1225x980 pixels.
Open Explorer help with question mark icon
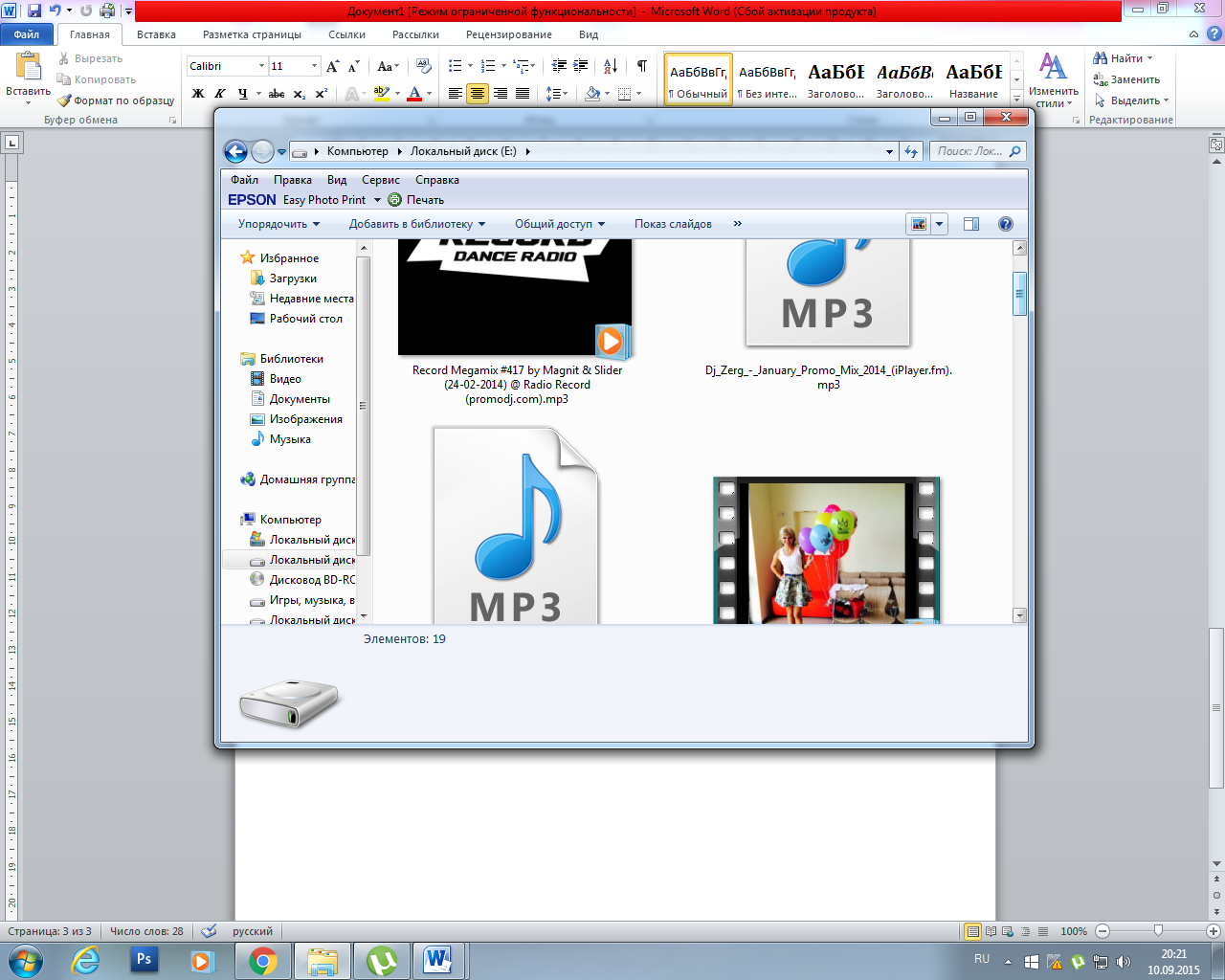(x=1006, y=224)
